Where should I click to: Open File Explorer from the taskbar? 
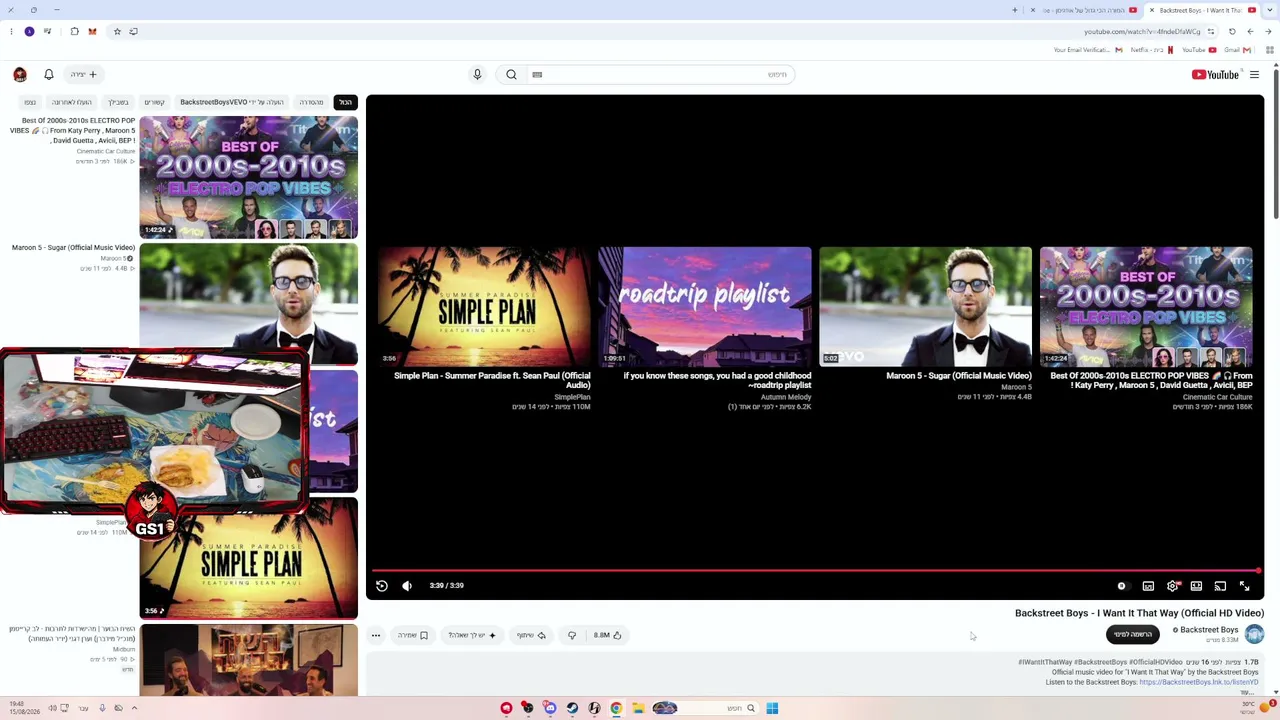(638, 708)
